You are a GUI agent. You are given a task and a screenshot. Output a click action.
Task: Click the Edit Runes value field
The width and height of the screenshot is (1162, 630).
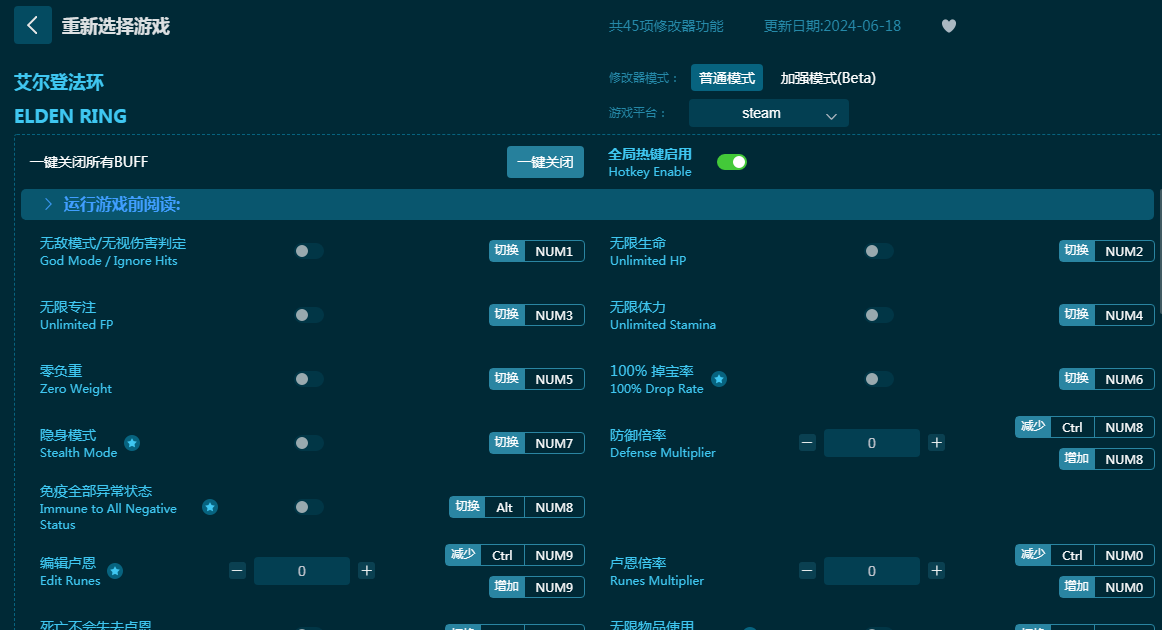tap(302, 571)
